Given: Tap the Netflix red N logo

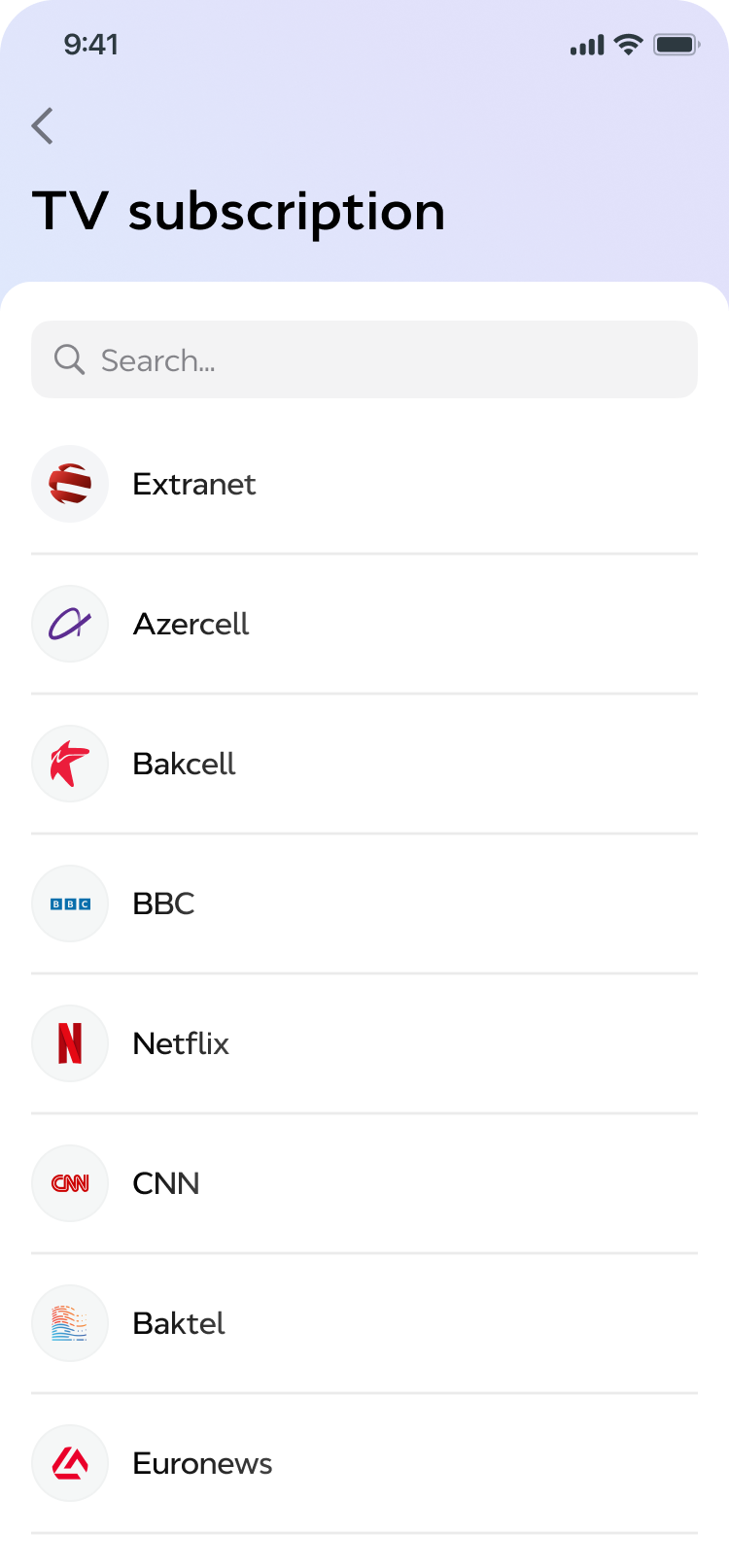Looking at the screenshot, I should tap(70, 1043).
